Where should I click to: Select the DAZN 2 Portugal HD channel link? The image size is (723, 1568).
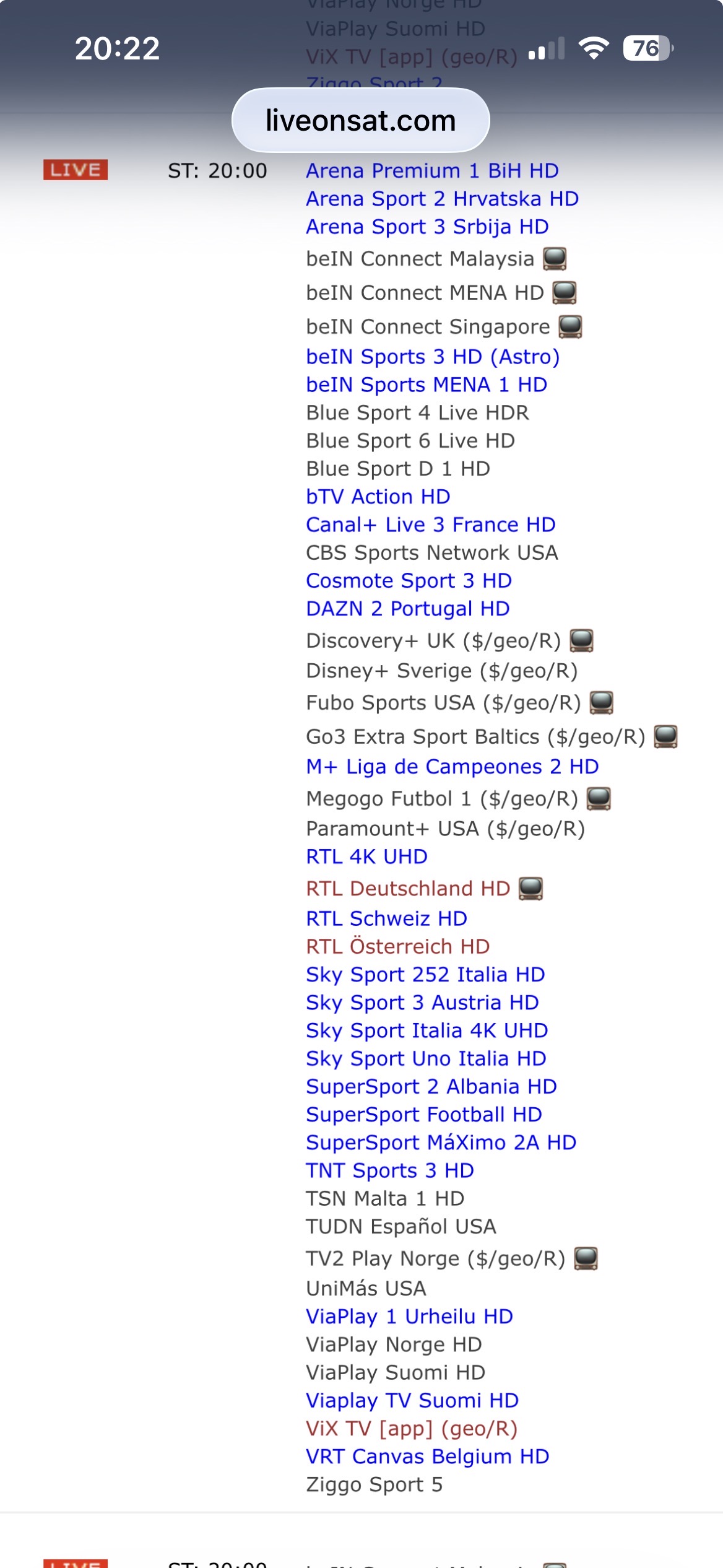point(407,609)
